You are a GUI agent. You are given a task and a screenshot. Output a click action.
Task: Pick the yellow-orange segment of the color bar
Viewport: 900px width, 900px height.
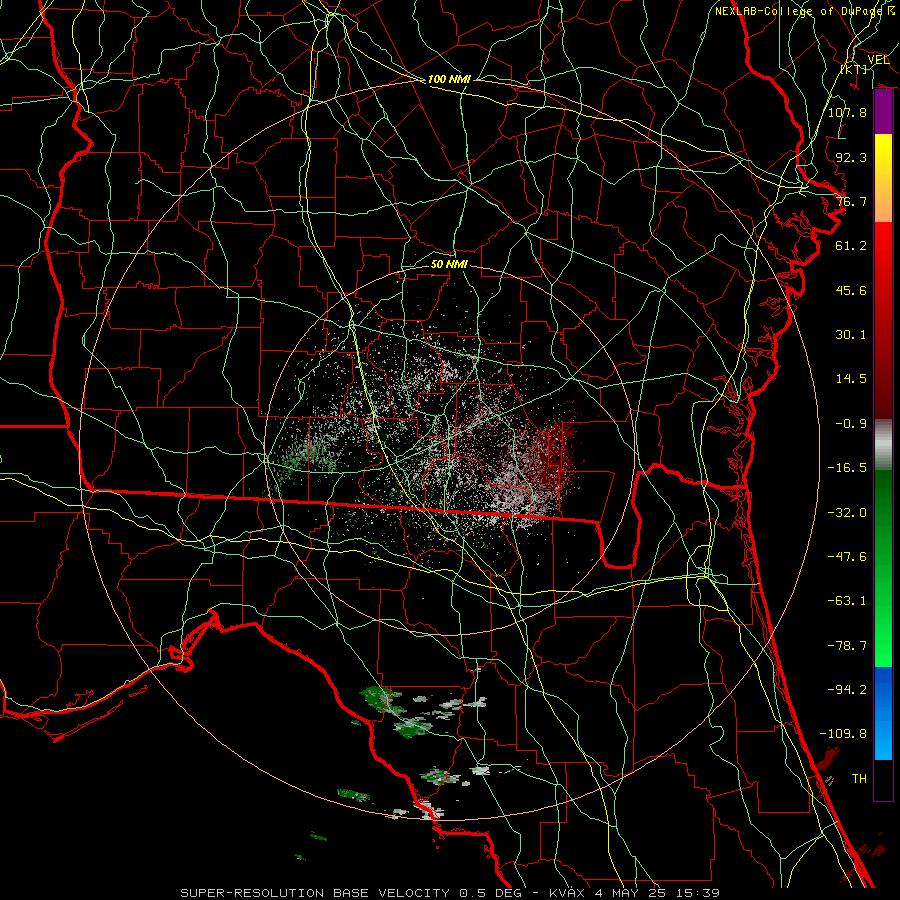(x=883, y=178)
